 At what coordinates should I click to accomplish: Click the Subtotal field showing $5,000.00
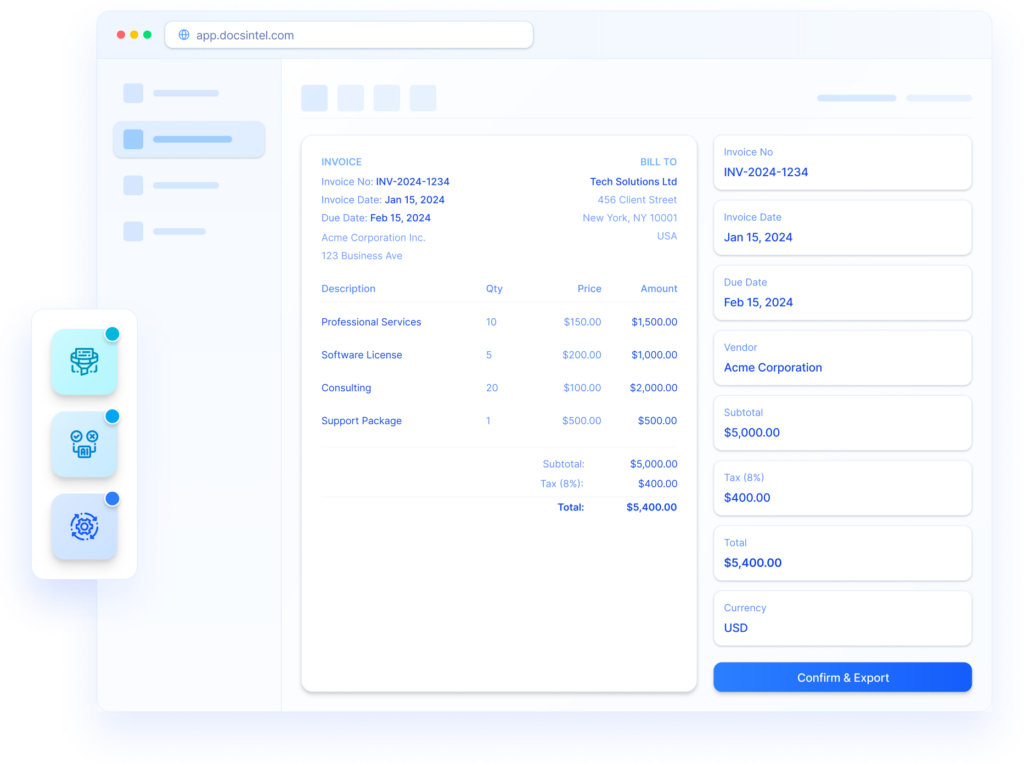coord(842,423)
